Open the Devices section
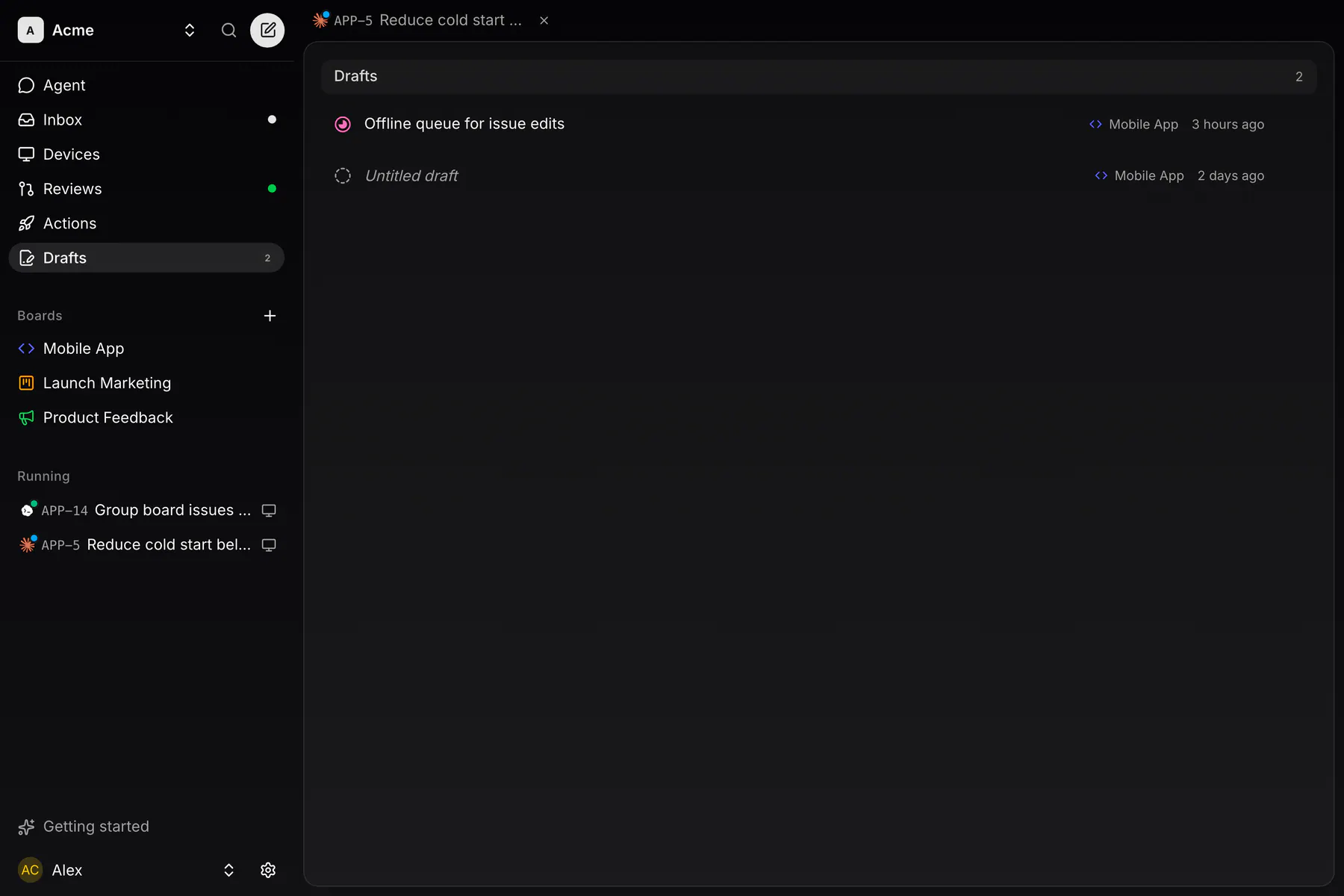 click(x=146, y=154)
